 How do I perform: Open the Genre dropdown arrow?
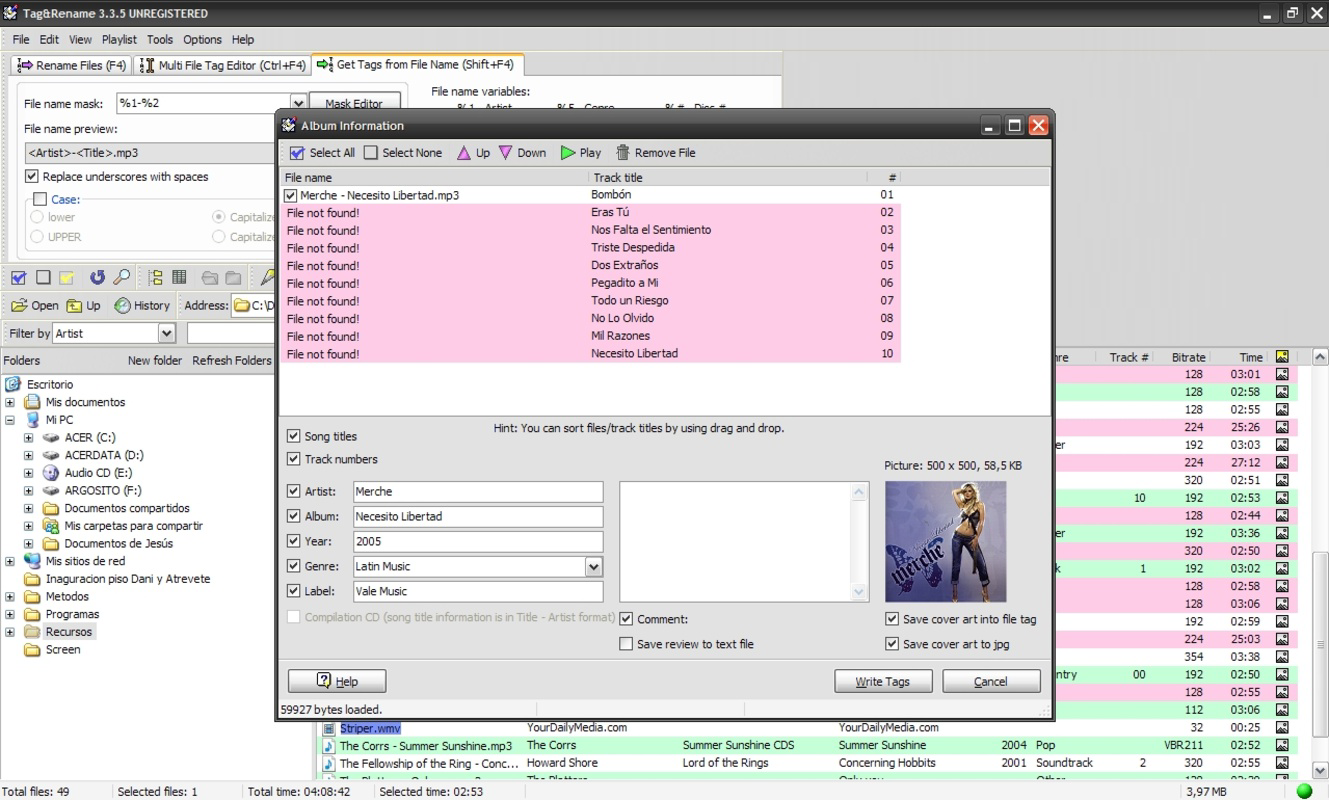[594, 566]
